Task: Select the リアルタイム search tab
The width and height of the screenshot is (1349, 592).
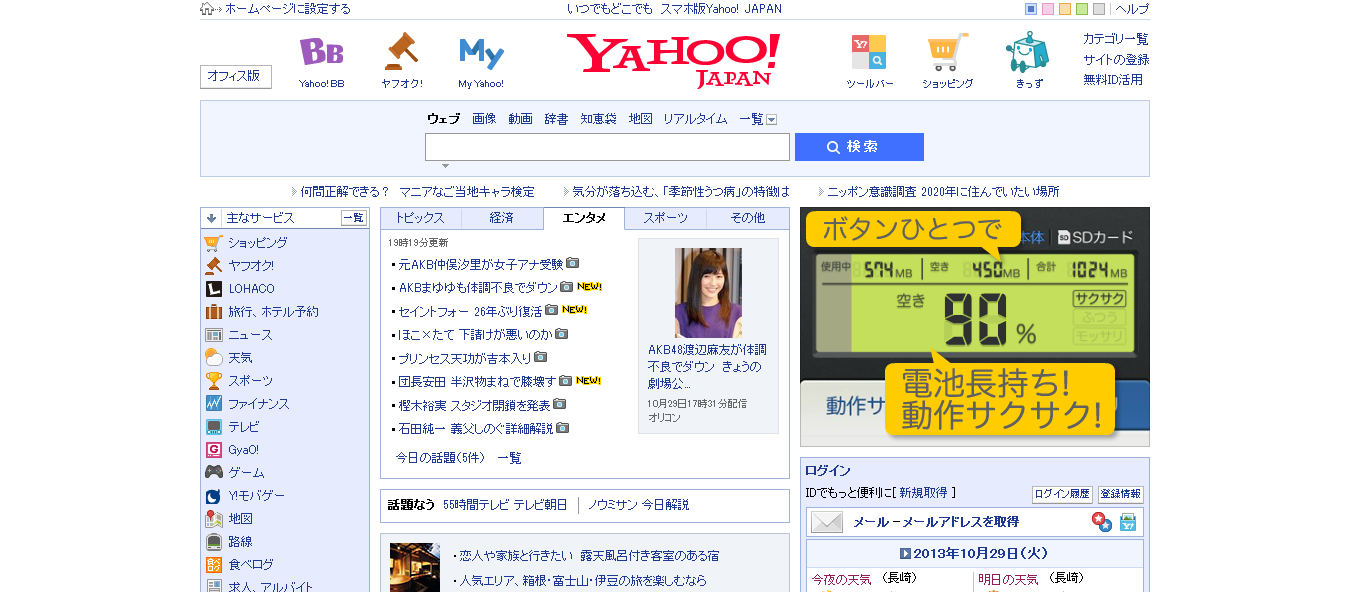Action: coord(695,119)
